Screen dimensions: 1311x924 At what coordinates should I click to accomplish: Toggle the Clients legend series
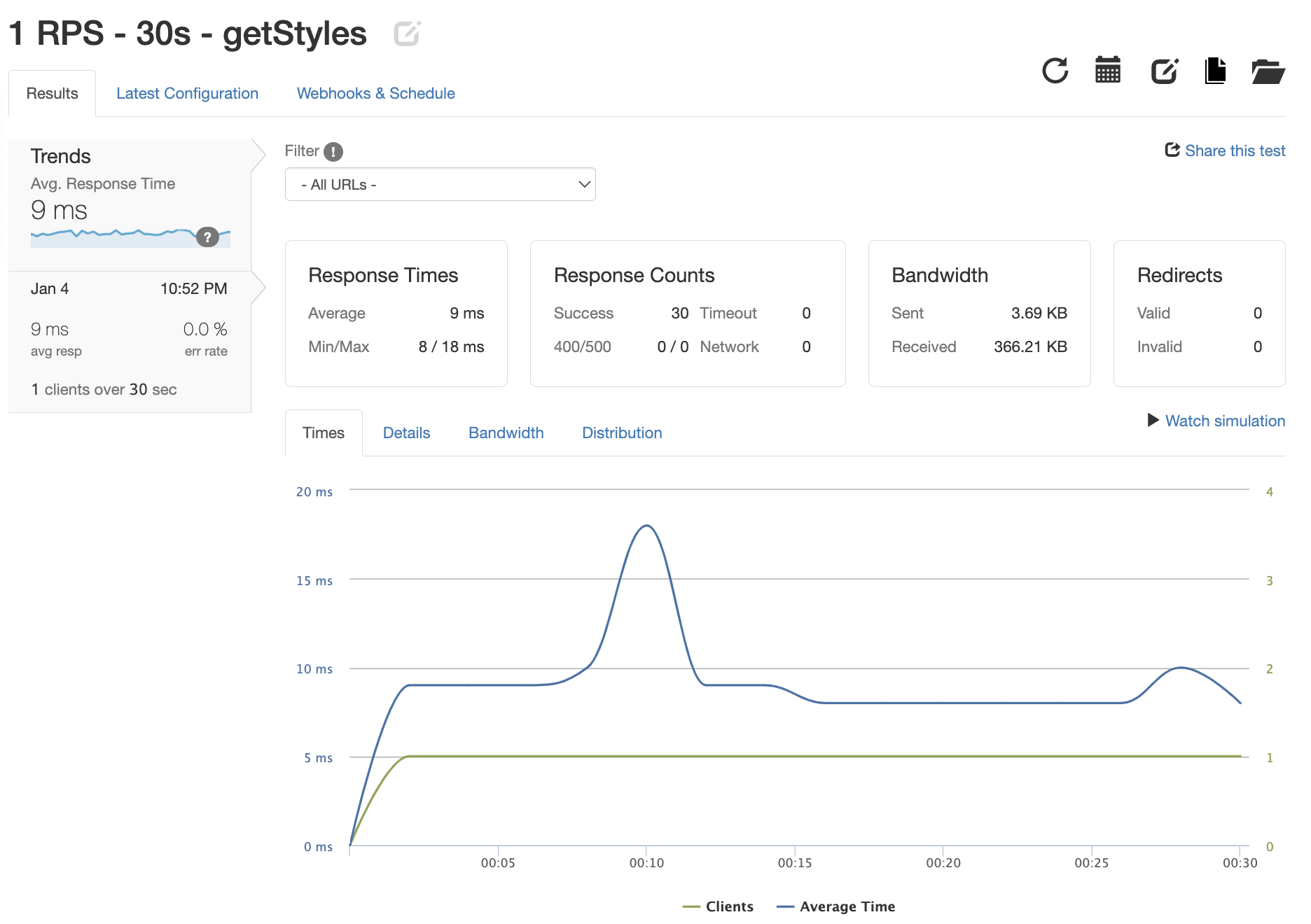pyautogui.click(x=718, y=906)
